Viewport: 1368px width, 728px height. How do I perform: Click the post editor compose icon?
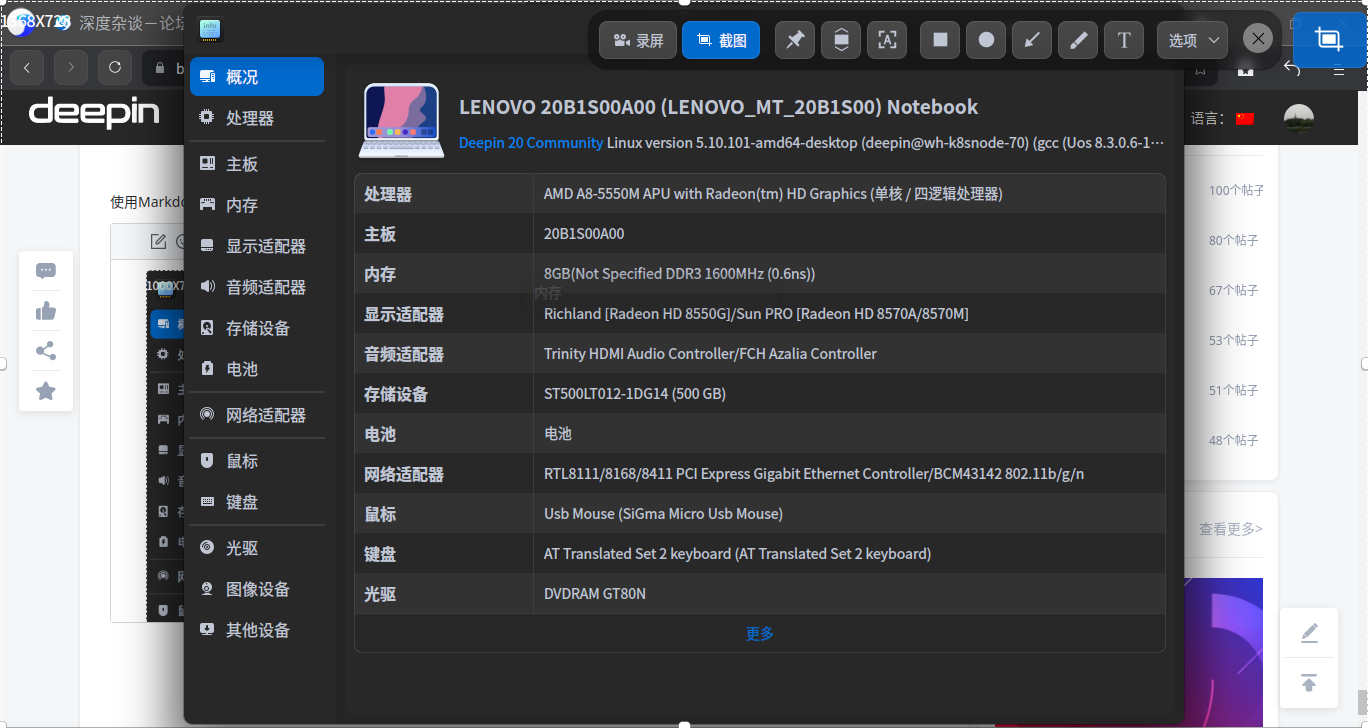tap(158, 241)
